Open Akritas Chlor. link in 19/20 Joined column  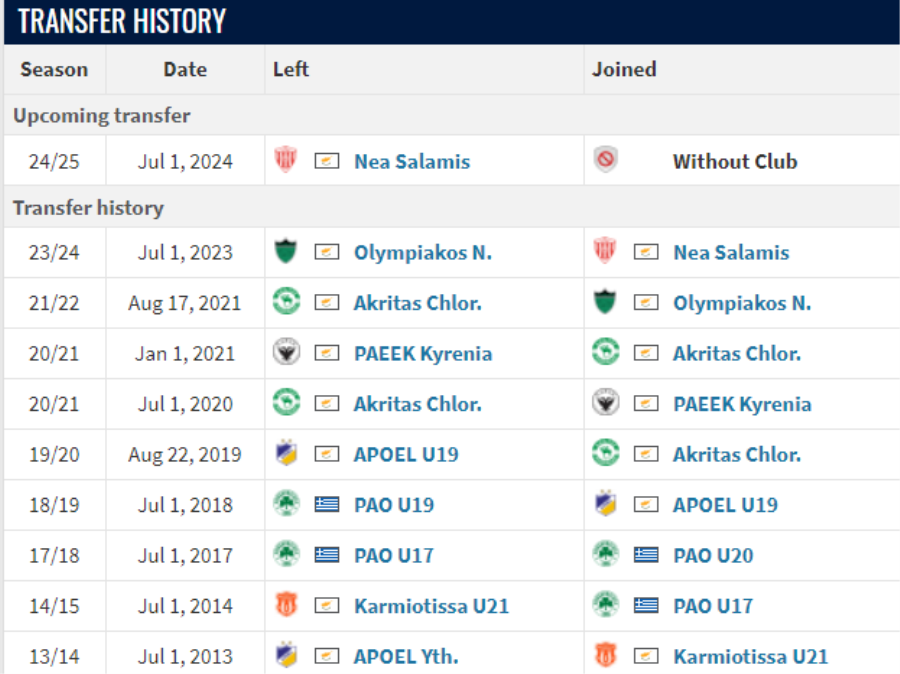(x=736, y=455)
